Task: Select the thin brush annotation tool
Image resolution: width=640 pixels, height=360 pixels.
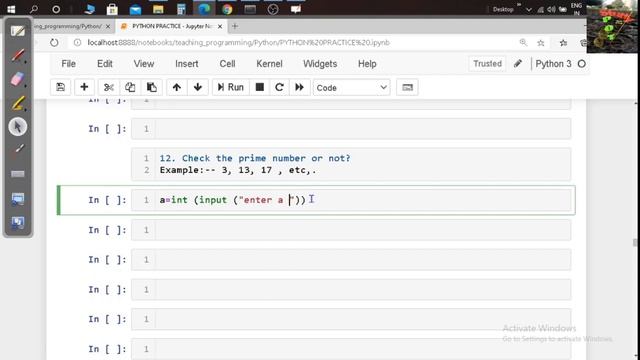Action: pos(18,150)
